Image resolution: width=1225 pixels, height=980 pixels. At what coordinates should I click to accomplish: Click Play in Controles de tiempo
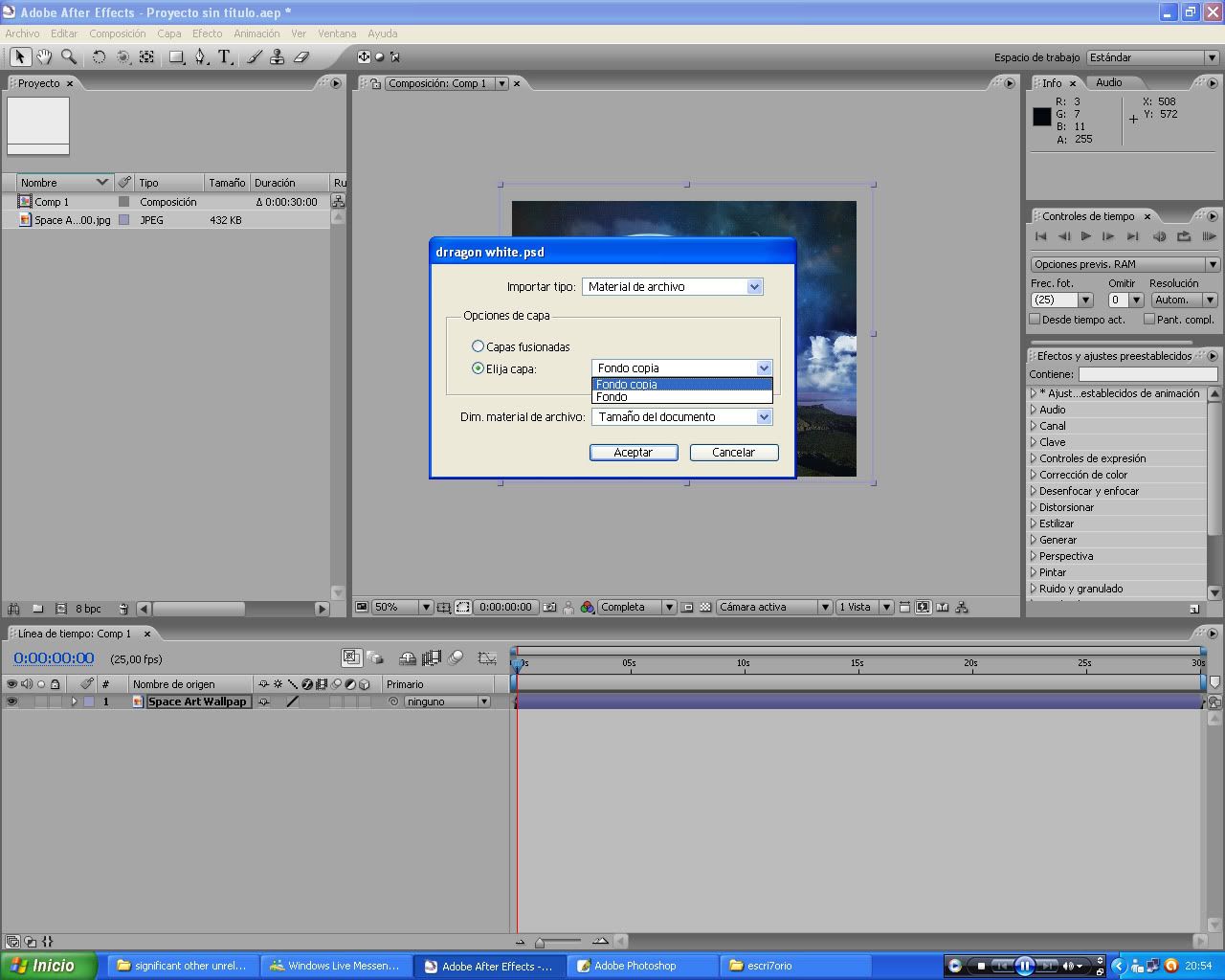1086,236
